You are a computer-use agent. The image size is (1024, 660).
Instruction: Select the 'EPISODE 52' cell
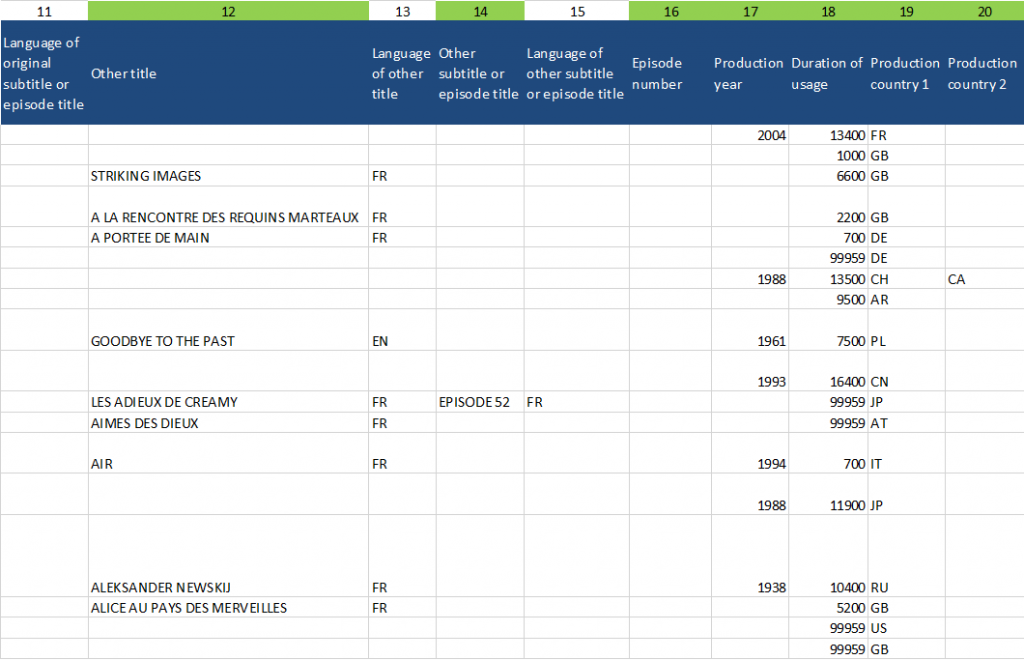(x=474, y=402)
